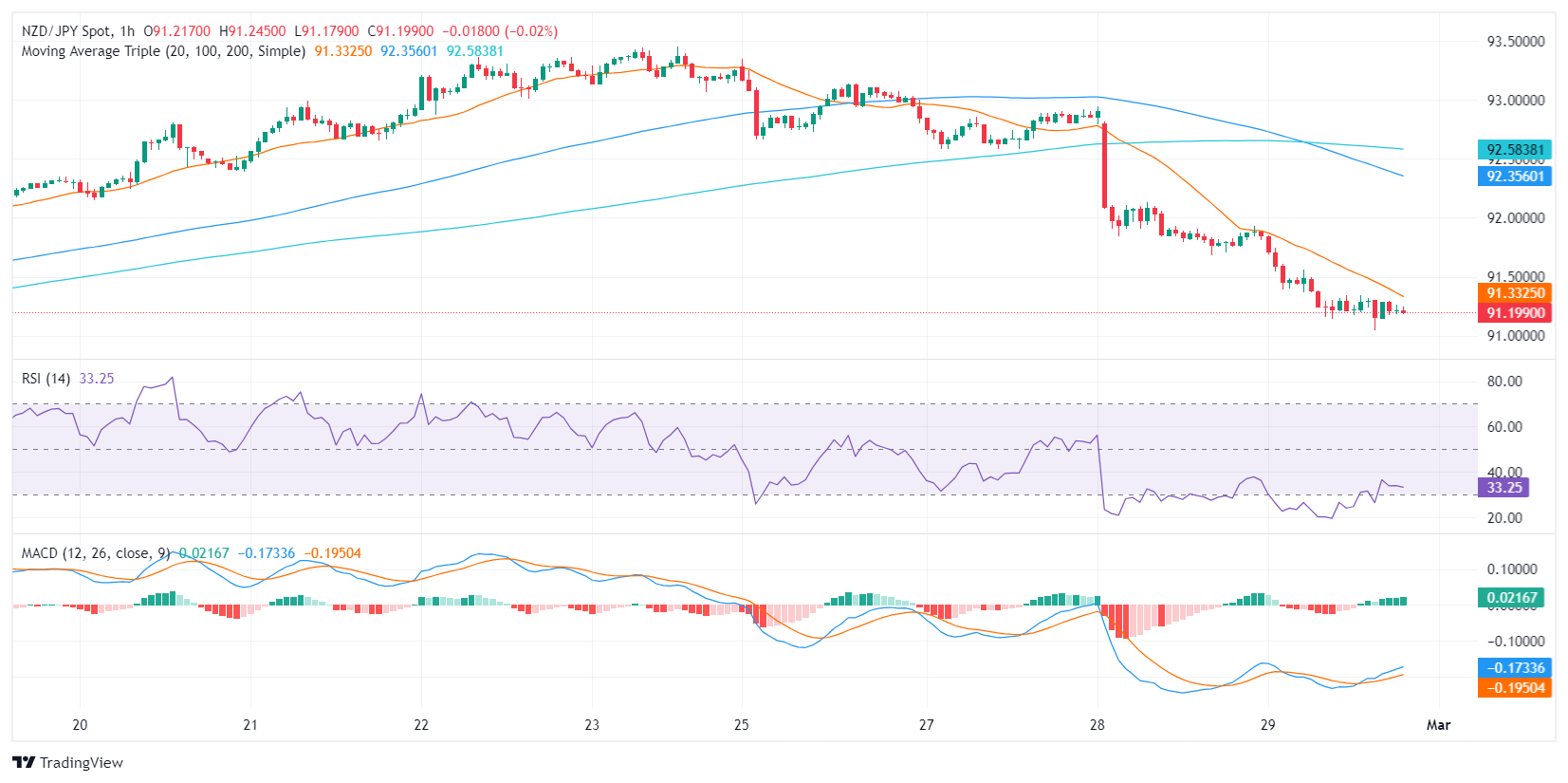Select the purple 33.25 RSI value tag

tap(1503, 488)
